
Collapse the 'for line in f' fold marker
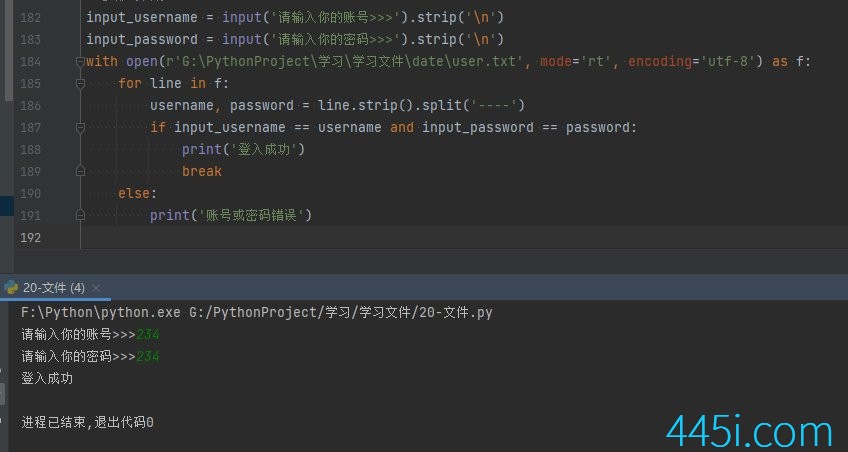(80, 84)
